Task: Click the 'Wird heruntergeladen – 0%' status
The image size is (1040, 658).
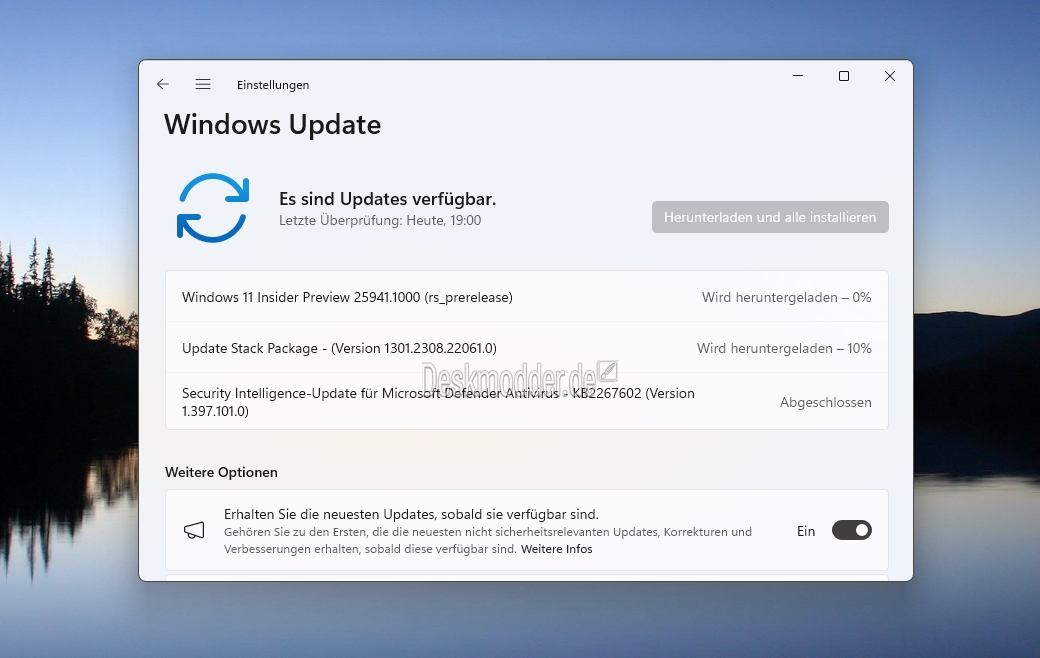Action: [x=787, y=297]
